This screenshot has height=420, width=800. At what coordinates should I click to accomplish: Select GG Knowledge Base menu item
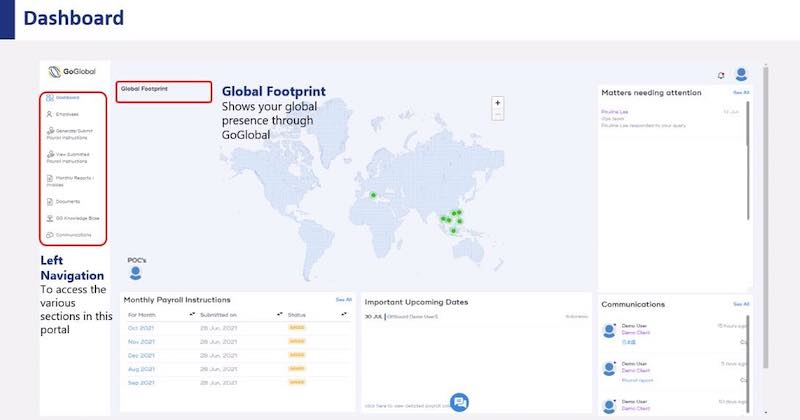73,218
